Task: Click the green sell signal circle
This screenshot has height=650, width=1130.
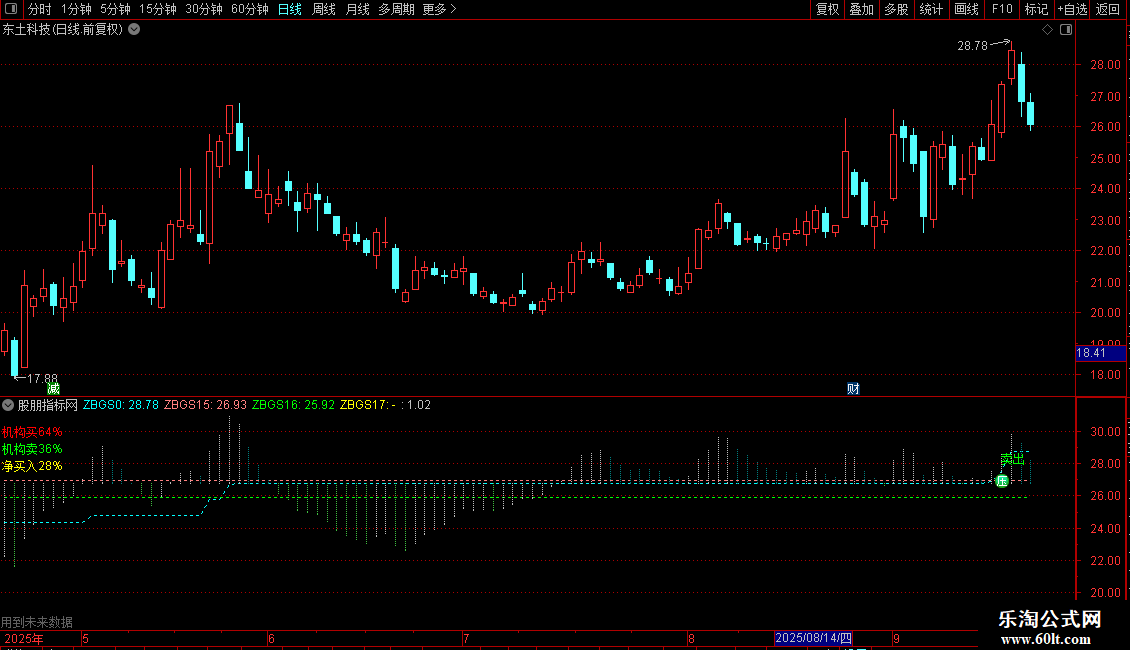Action: [x=1002, y=481]
